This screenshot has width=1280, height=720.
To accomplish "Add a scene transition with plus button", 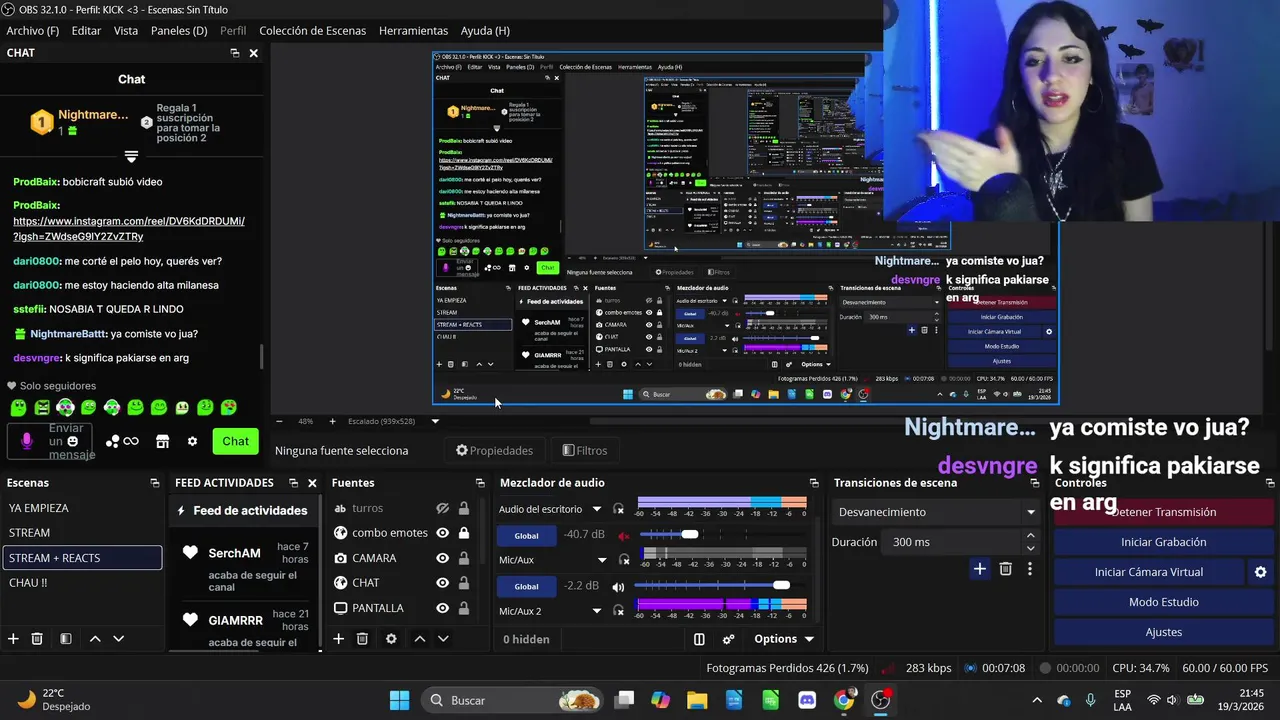I will click(980, 569).
